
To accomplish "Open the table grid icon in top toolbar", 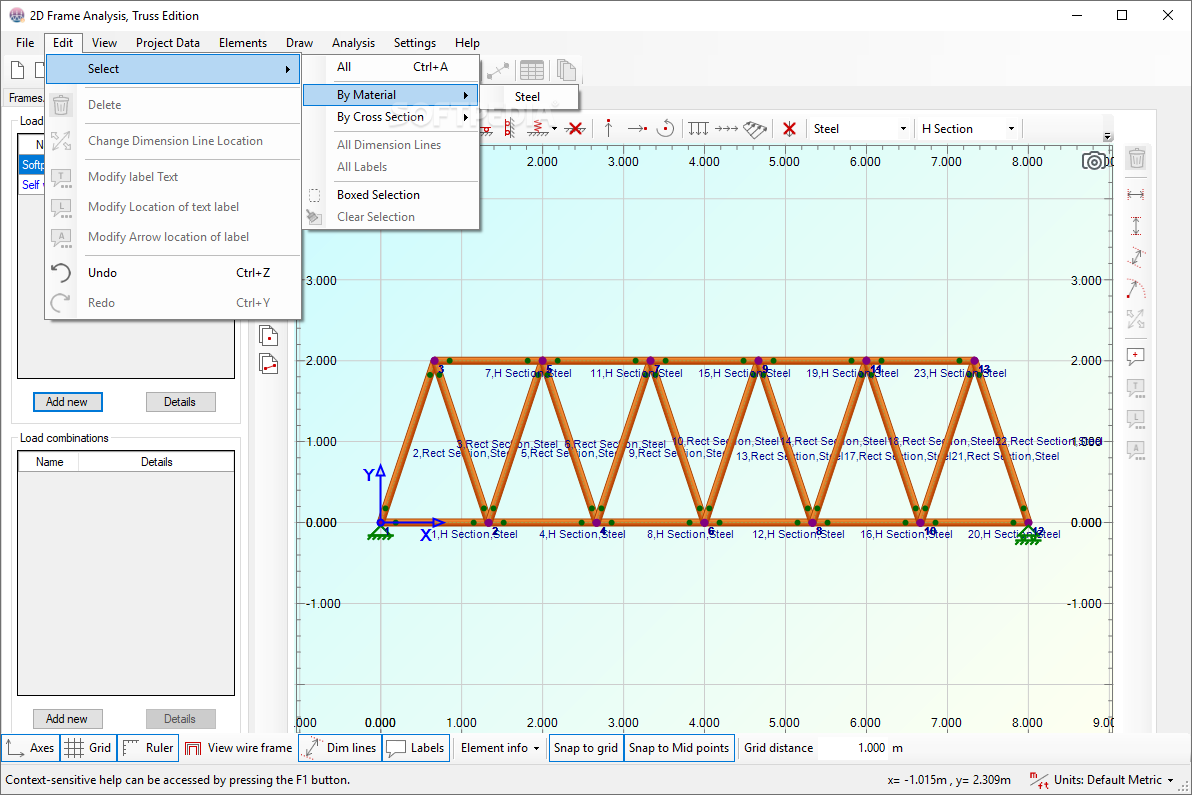I will pyautogui.click(x=531, y=71).
